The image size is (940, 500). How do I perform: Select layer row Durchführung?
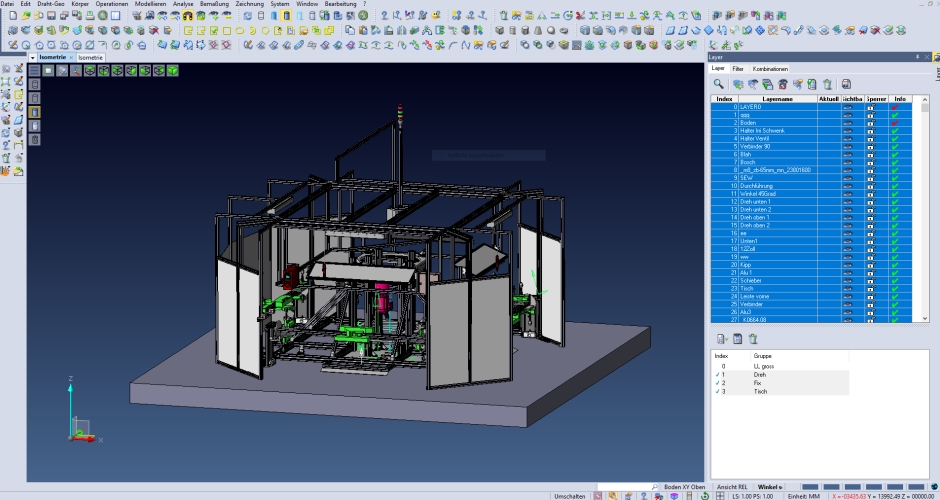pyautogui.click(x=811, y=186)
